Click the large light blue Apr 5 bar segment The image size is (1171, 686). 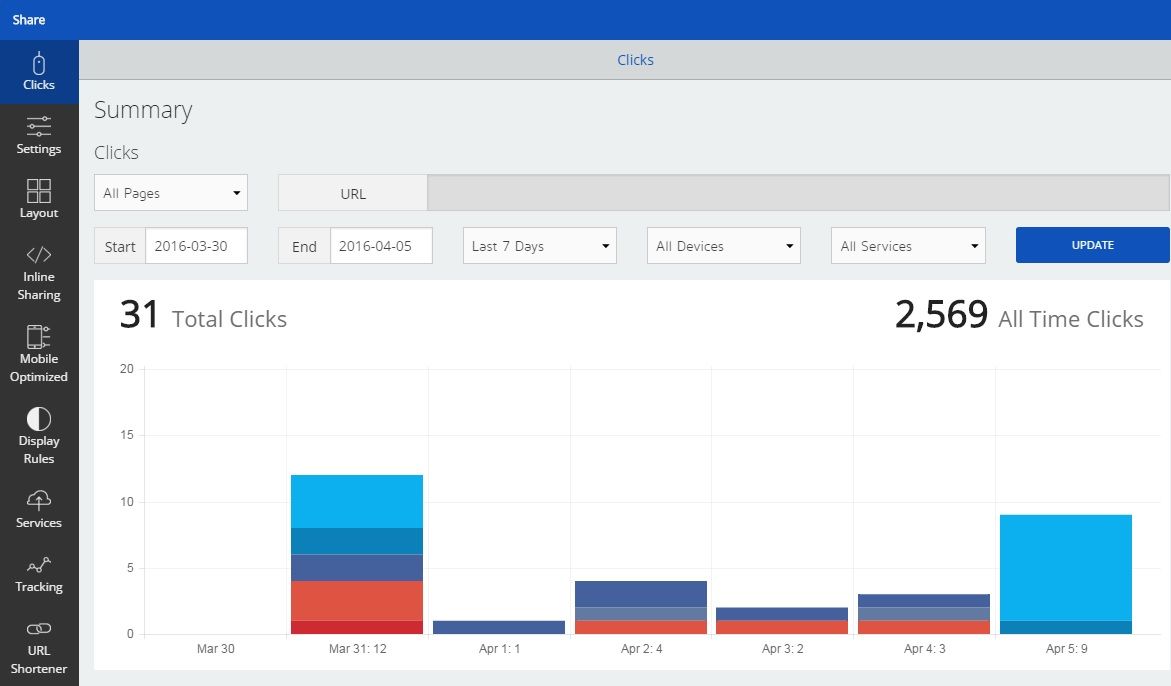pos(1065,567)
